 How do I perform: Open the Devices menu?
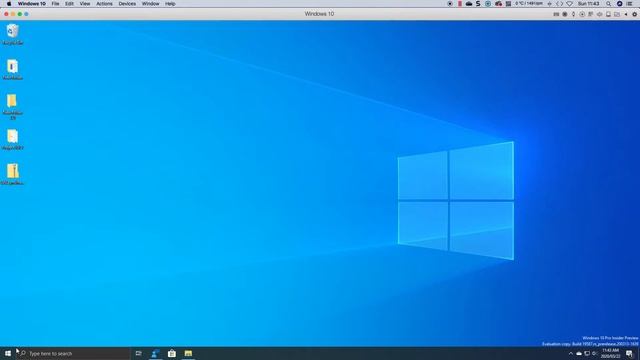click(x=127, y=4)
